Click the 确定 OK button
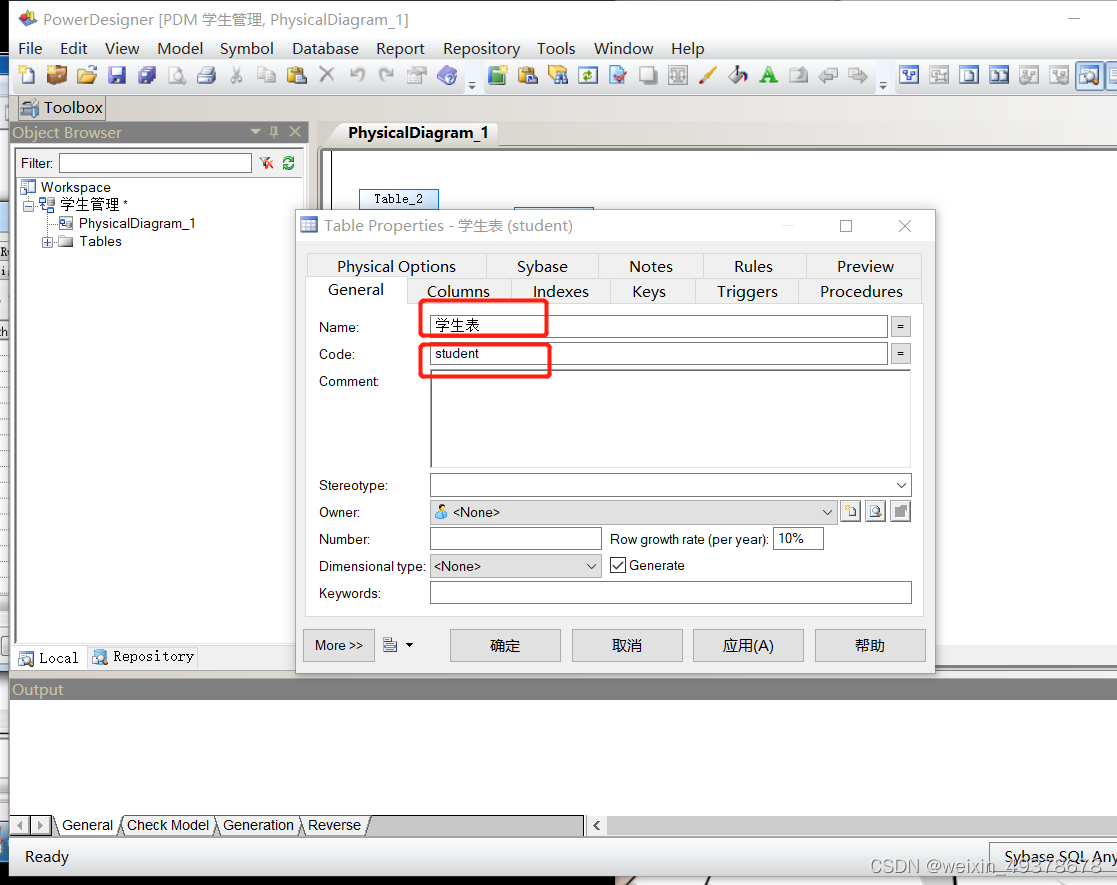Viewport: 1117px width, 885px height. [505, 645]
